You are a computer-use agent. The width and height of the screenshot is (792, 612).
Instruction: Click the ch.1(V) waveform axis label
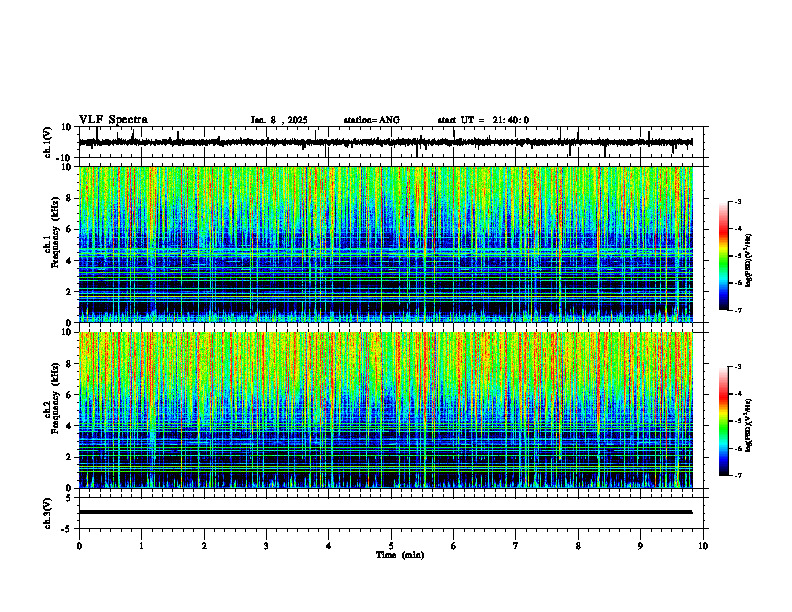click(48, 142)
